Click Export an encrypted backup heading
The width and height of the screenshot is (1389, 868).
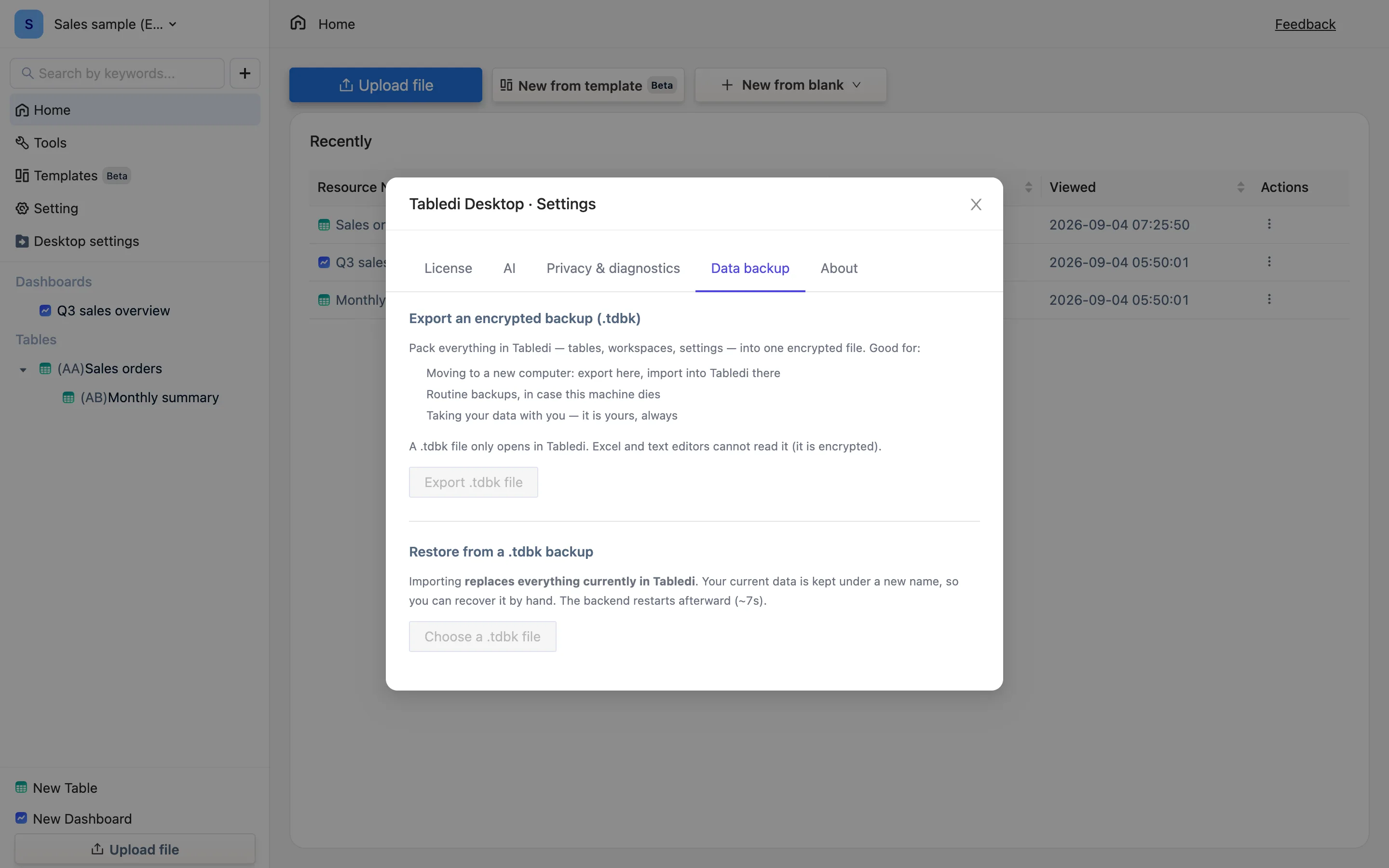(525, 318)
